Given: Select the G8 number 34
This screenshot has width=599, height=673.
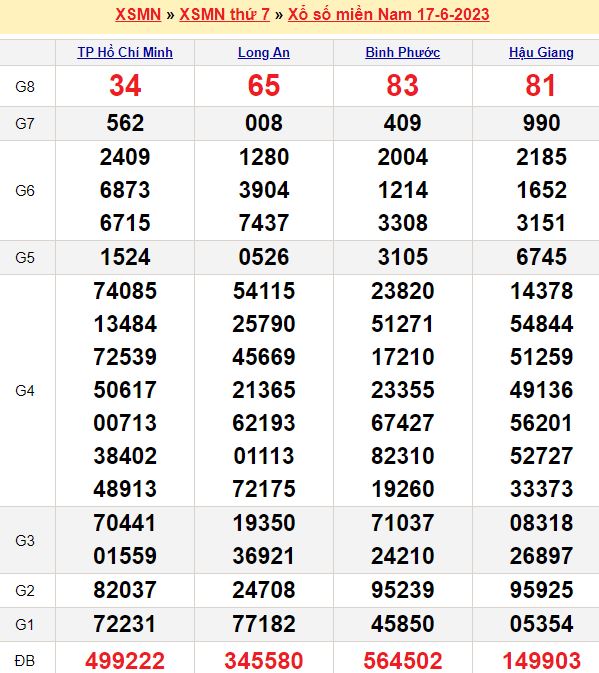Looking at the screenshot, I should pos(125,85).
